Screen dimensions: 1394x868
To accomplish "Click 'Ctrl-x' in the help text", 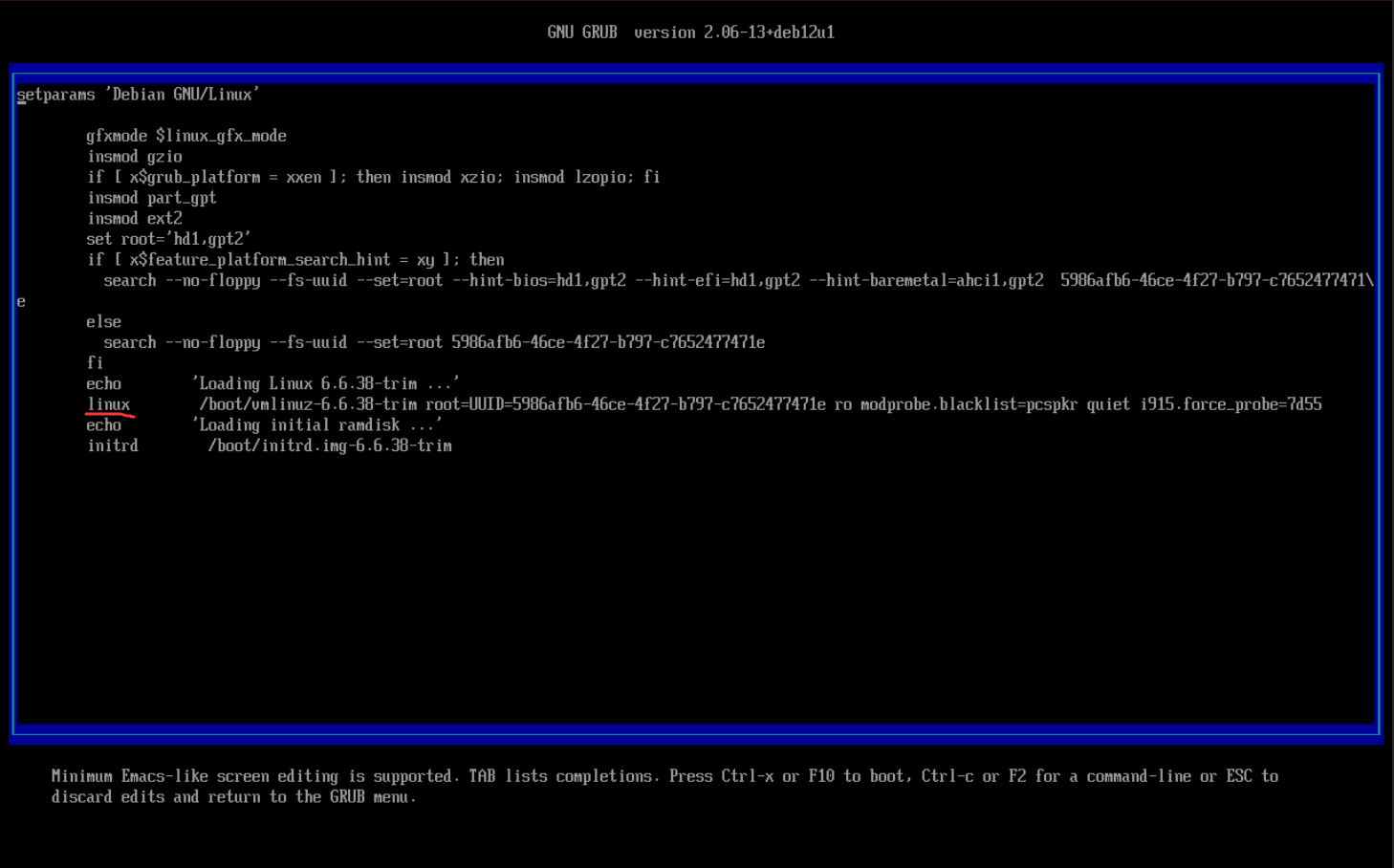I will click(748, 776).
